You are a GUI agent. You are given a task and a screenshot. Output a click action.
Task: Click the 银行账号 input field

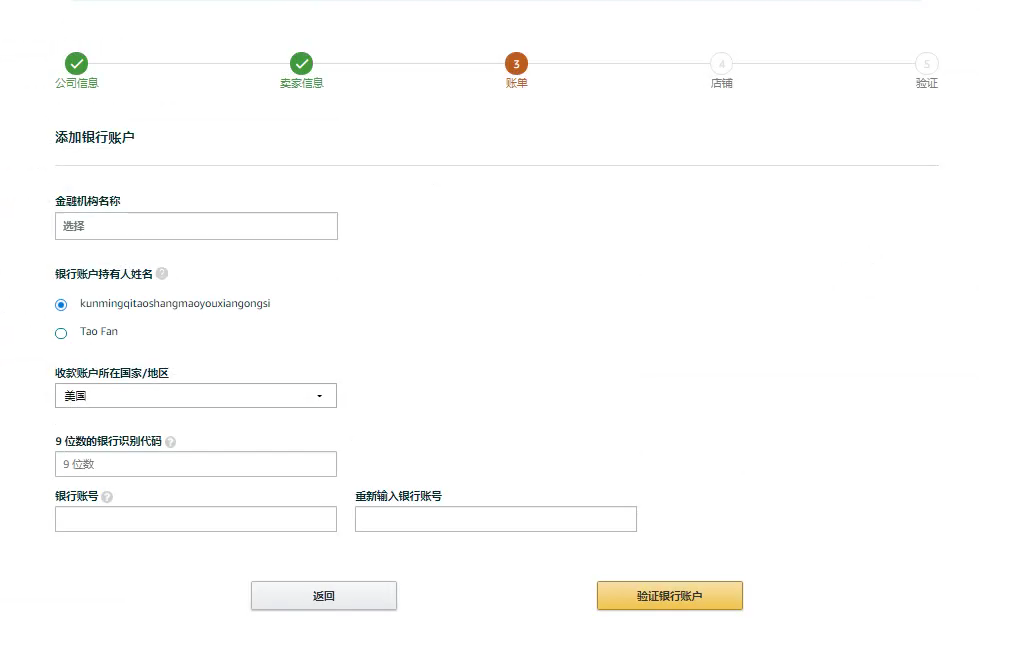(195, 519)
